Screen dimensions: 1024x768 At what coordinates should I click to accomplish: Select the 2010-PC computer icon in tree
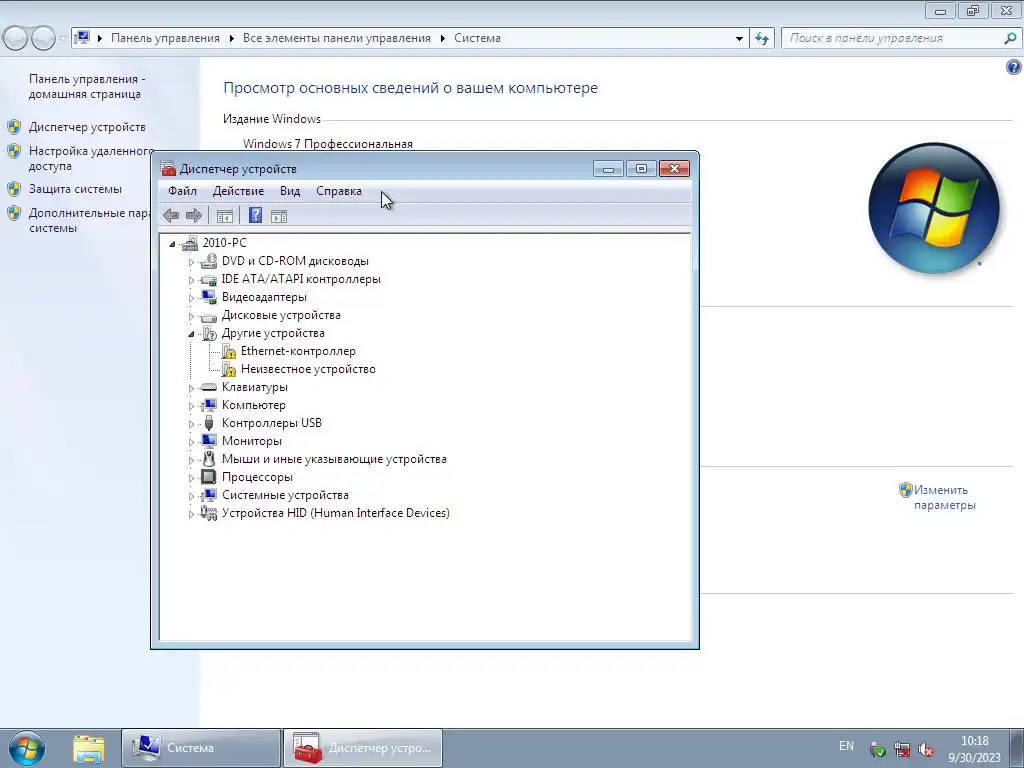pyautogui.click(x=190, y=243)
